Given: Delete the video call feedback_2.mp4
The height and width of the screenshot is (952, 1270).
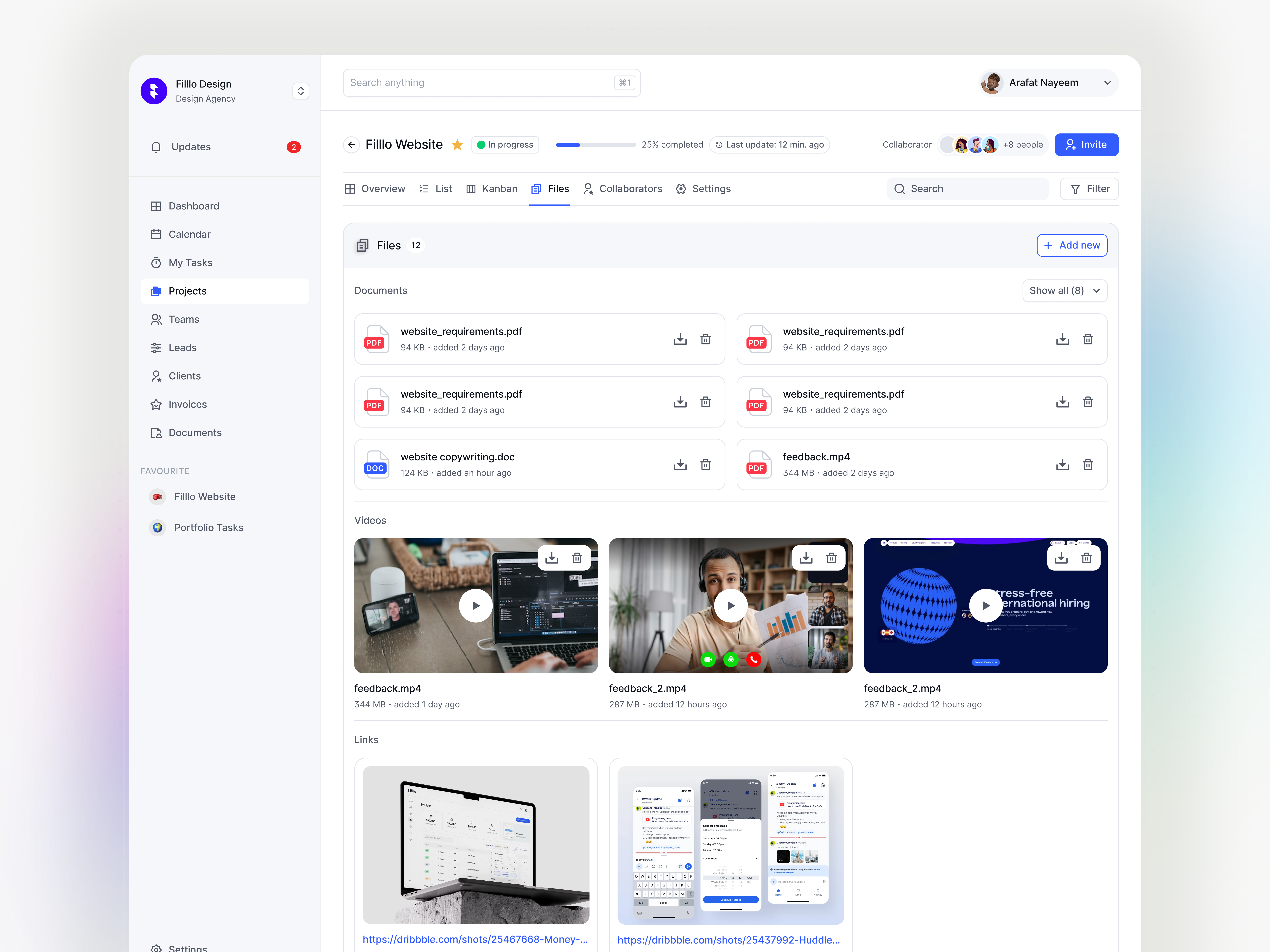Looking at the screenshot, I should [x=831, y=558].
